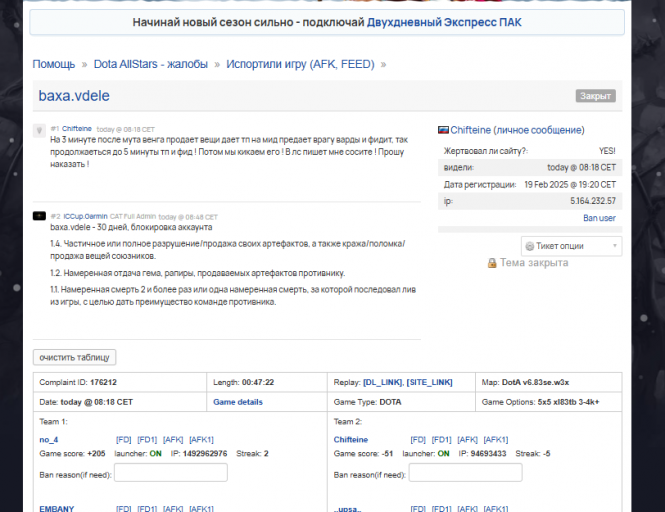
Task: Click [AFK] for Team 2 Chifteine
Action: 467,439
